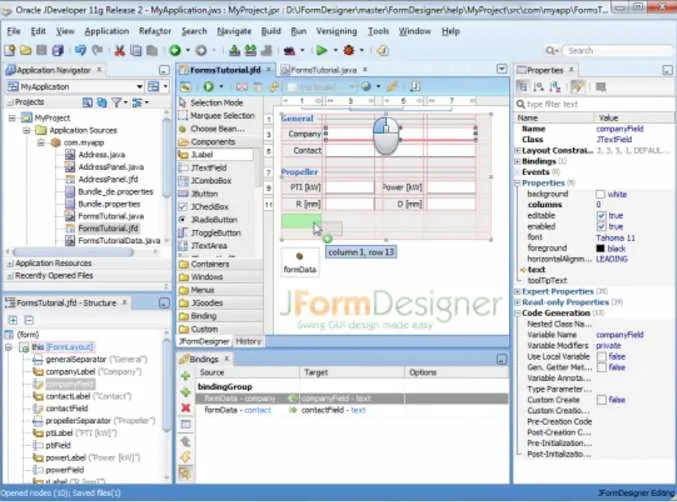Click the green Run play icon
The image size is (677, 502).
321,51
